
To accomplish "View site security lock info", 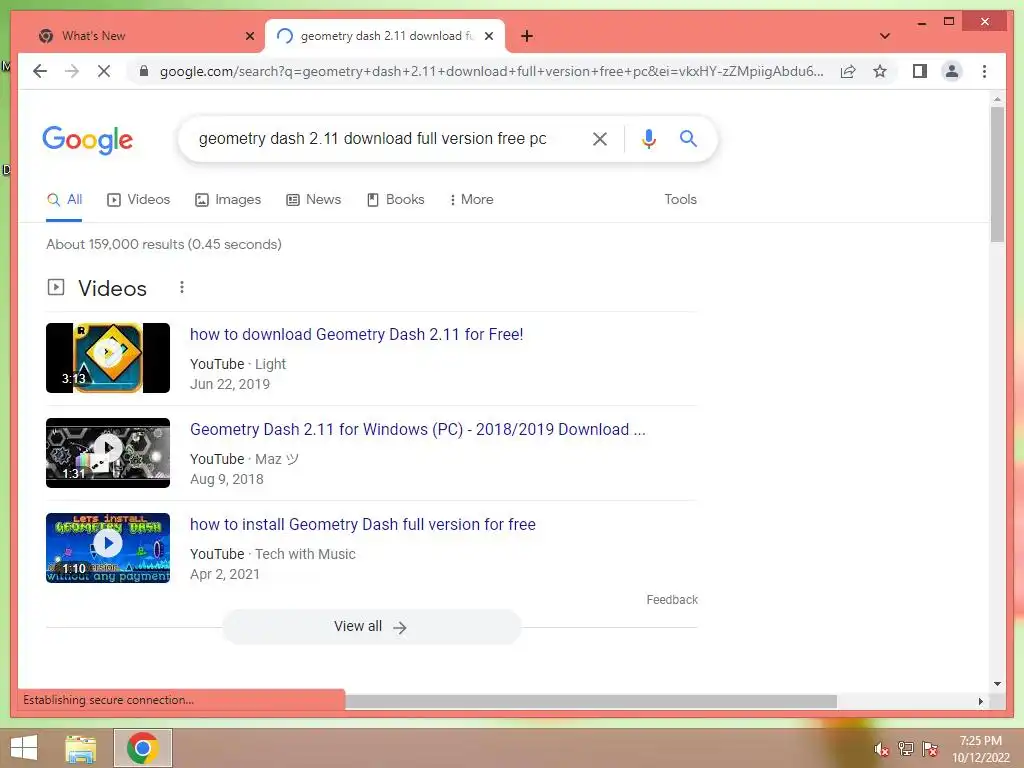I will point(144,71).
